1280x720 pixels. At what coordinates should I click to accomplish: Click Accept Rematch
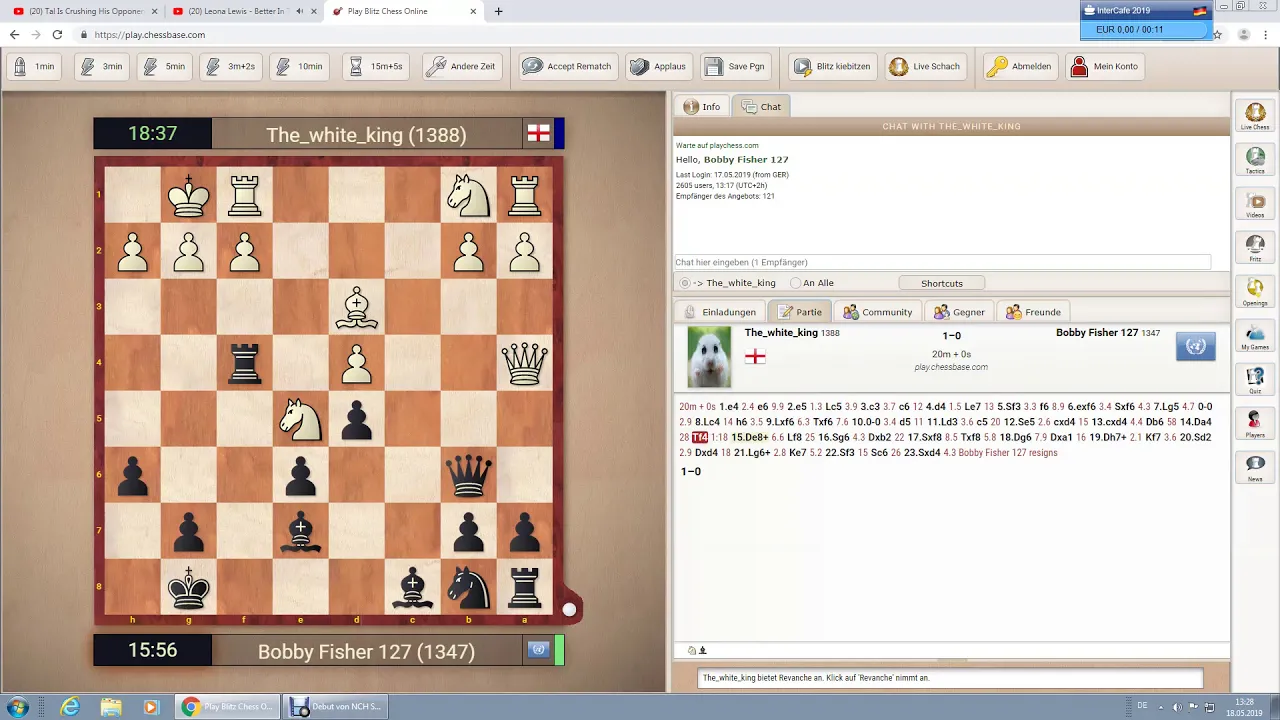click(568, 66)
